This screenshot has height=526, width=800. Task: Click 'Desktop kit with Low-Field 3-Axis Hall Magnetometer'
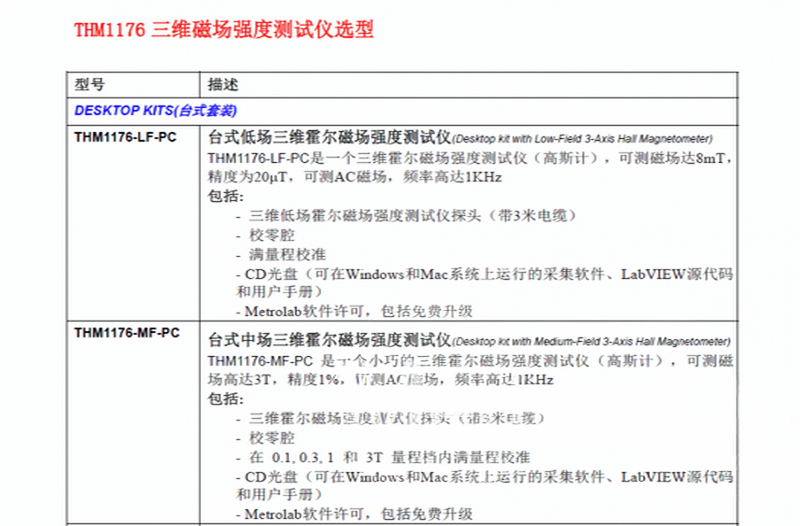[x=582, y=139]
